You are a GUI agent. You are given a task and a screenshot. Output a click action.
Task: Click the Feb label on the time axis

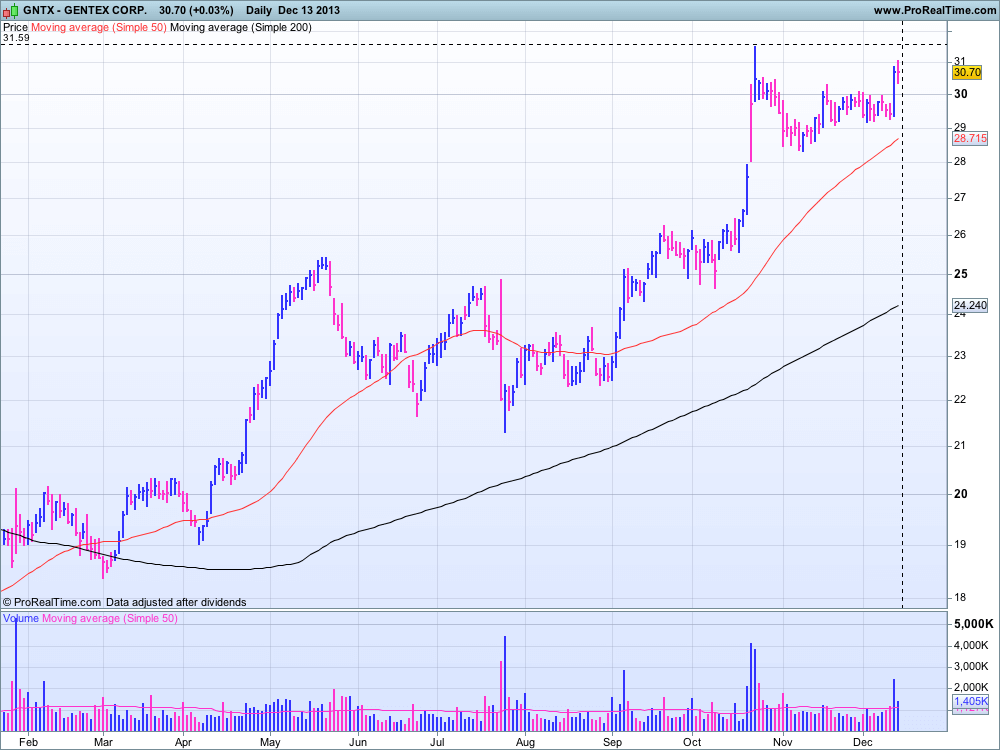(28, 742)
